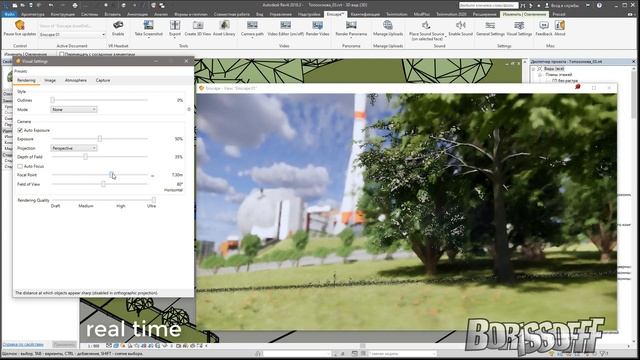This screenshot has height=360, width=640.
Task: Expand the Export dropdown arrow
Action: (x=175, y=38)
